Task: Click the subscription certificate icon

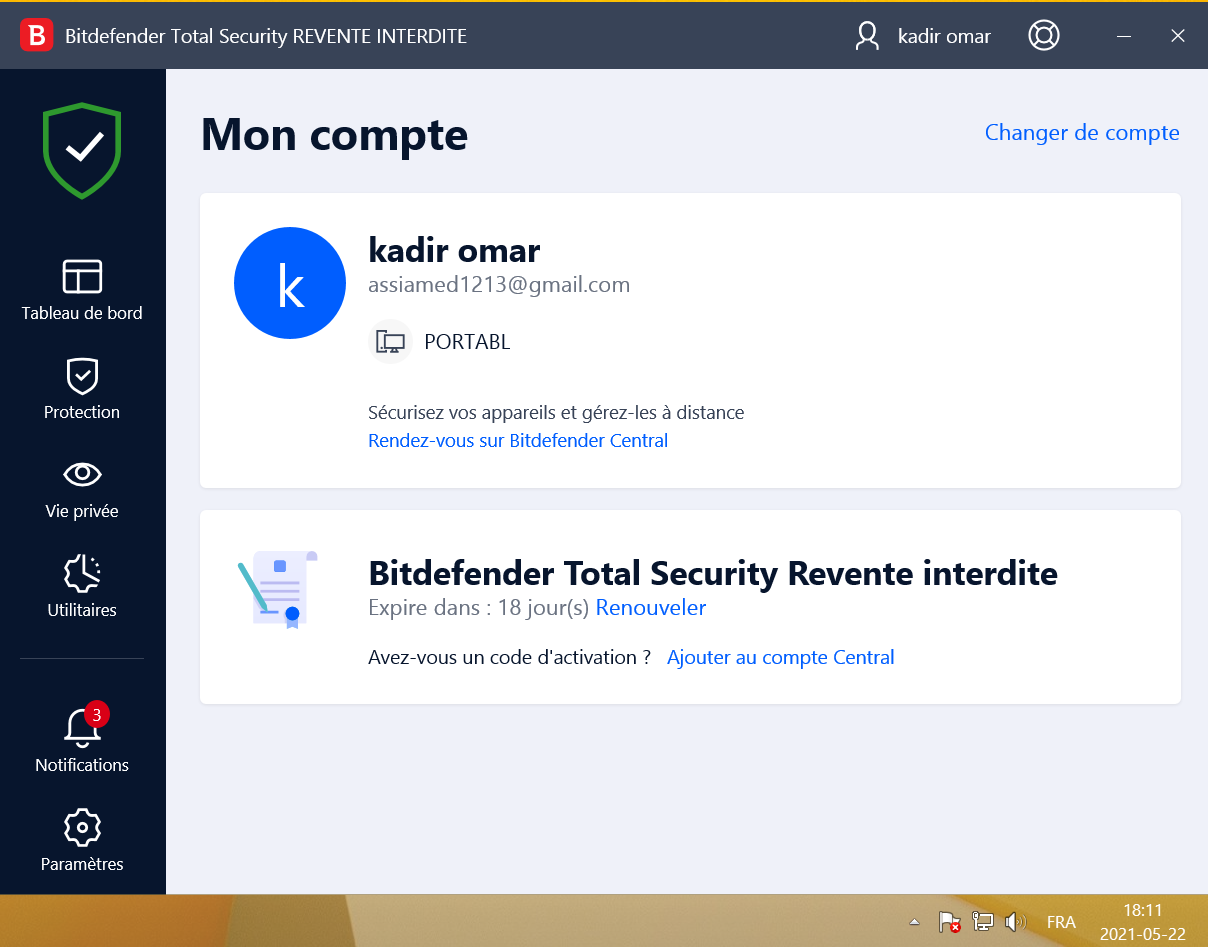Action: 278,589
